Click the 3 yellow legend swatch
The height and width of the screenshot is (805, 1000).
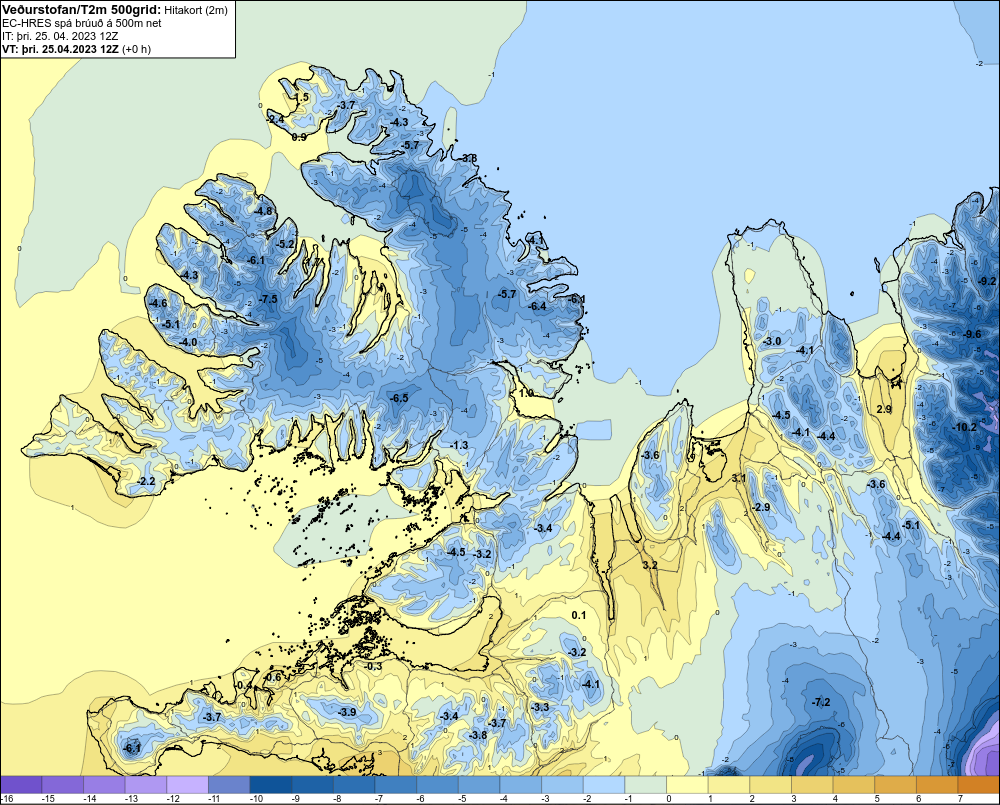(812, 785)
